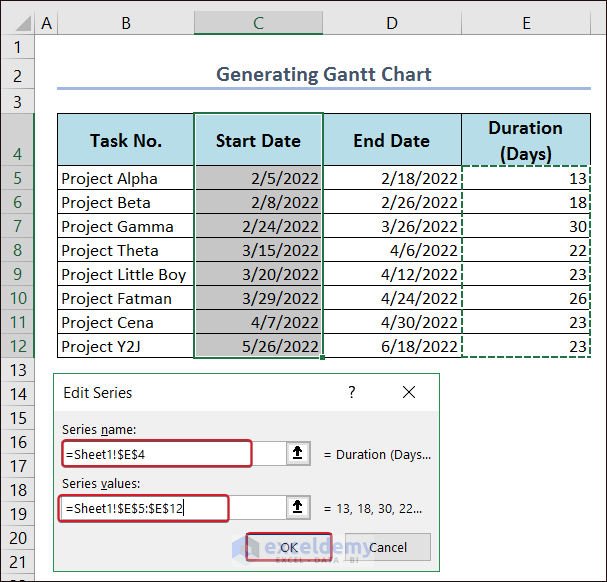Select the 'Start Date' header cell

(258, 140)
